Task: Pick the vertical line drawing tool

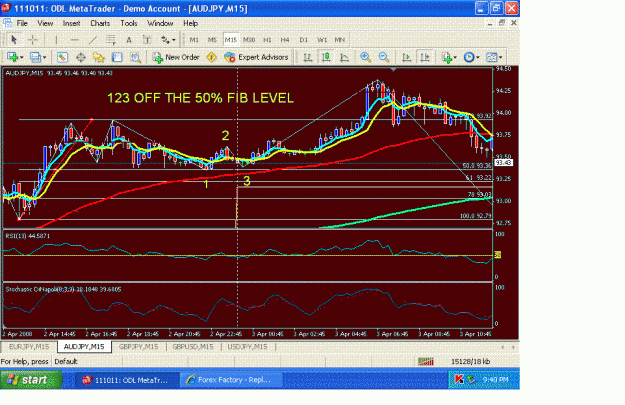Action: 56,39
